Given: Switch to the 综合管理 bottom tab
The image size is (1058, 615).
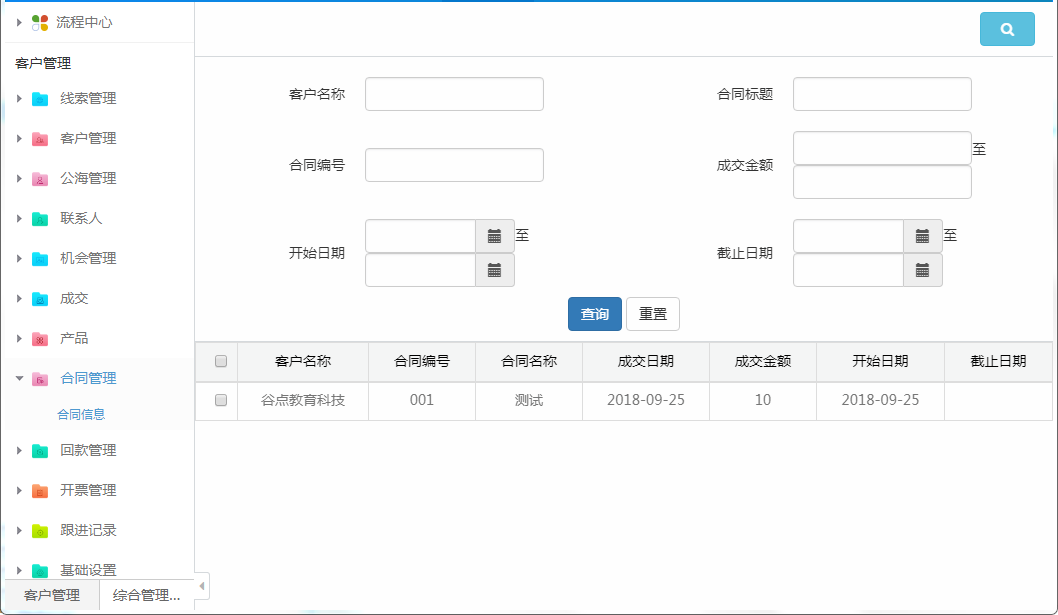Looking at the screenshot, I should (x=146, y=595).
